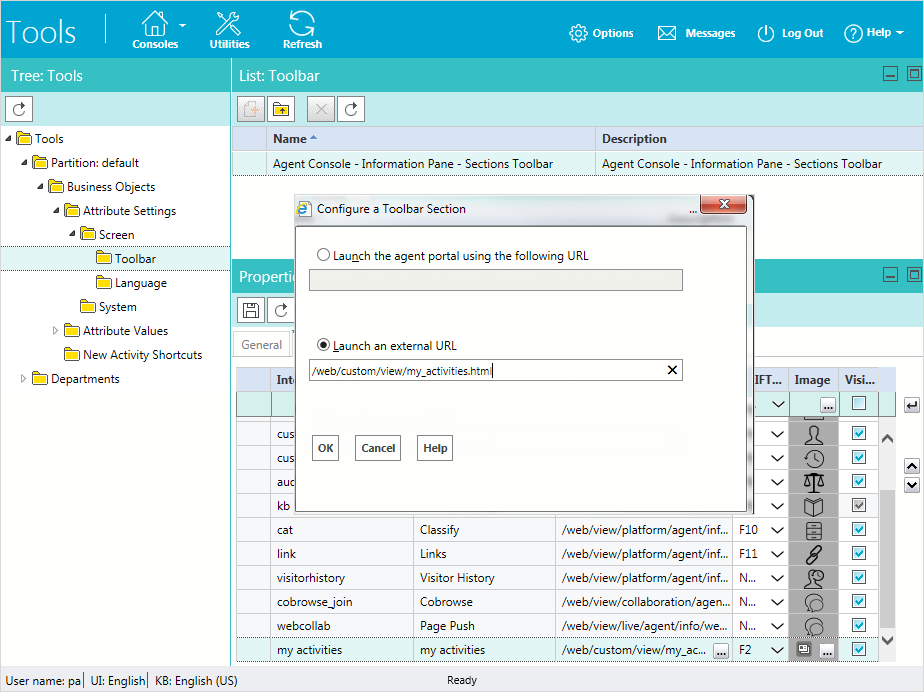The image size is (924, 692).
Task: Click scroll up arrow of properties grid
Action: point(887,439)
